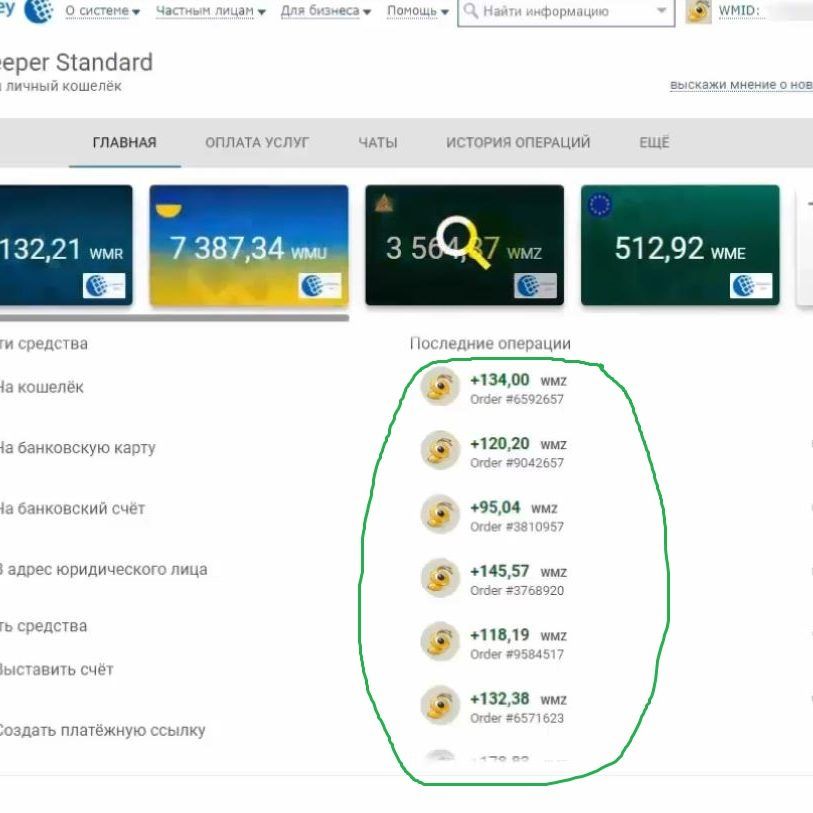Click the ant avatar beside the +118,19 operation
The image size is (813, 813).
coord(440,641)
